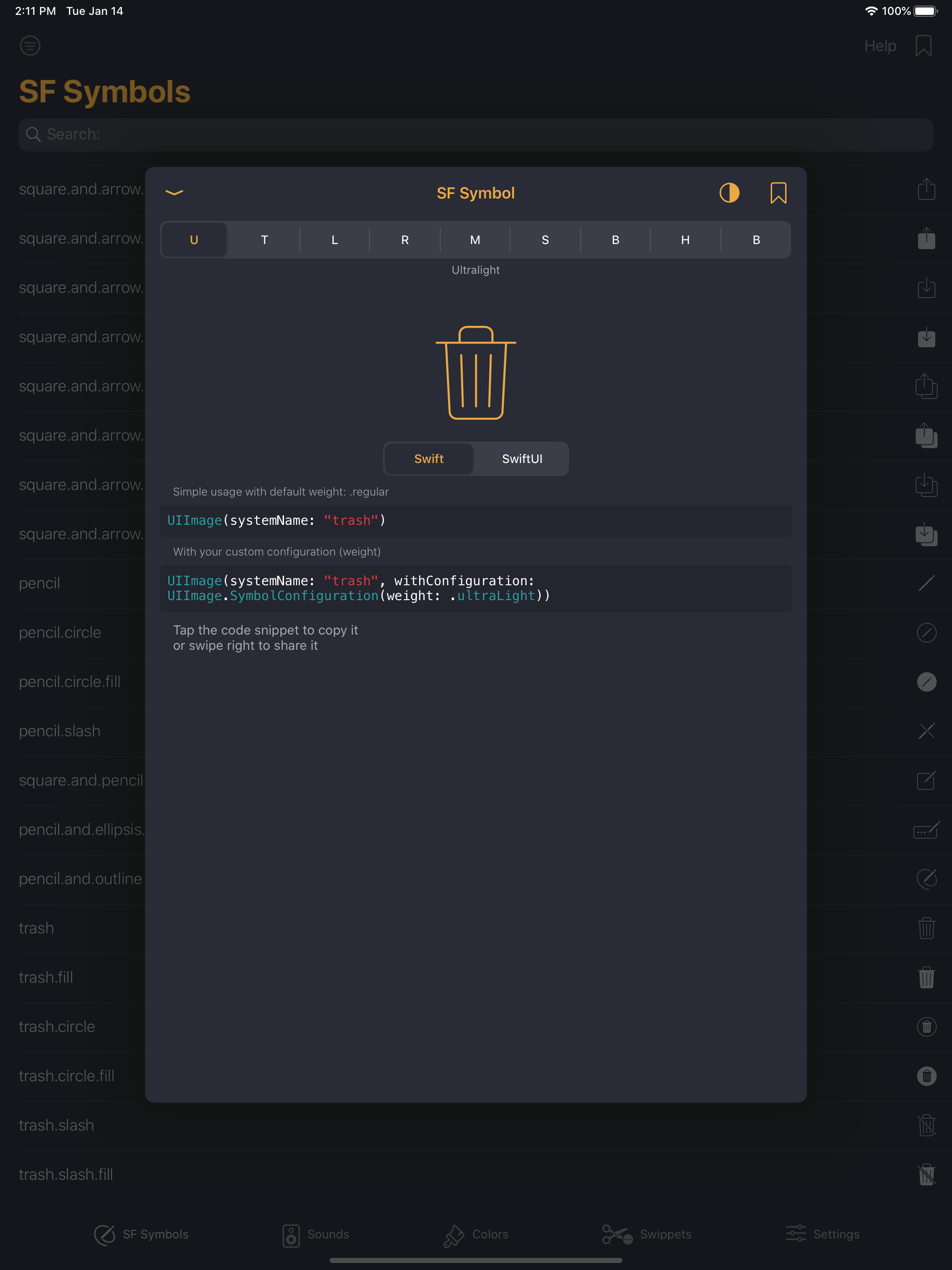Open the hamburger menu in top-left corner

(29, 46)
